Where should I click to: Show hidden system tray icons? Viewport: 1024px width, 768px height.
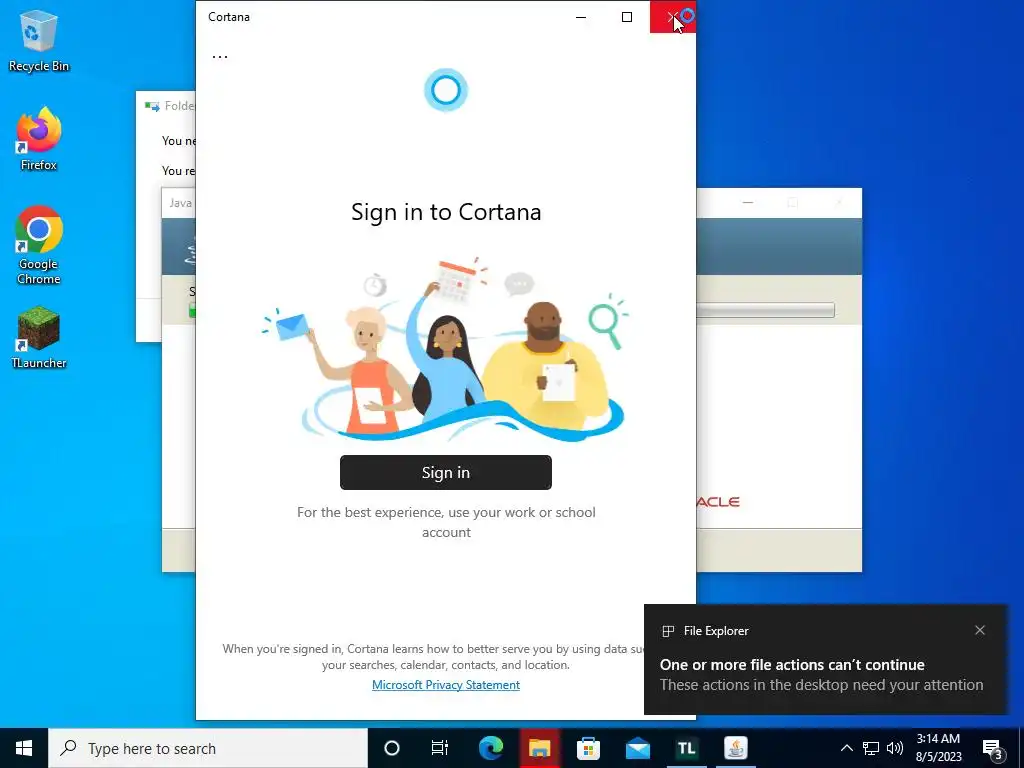[x=846, y=748]
